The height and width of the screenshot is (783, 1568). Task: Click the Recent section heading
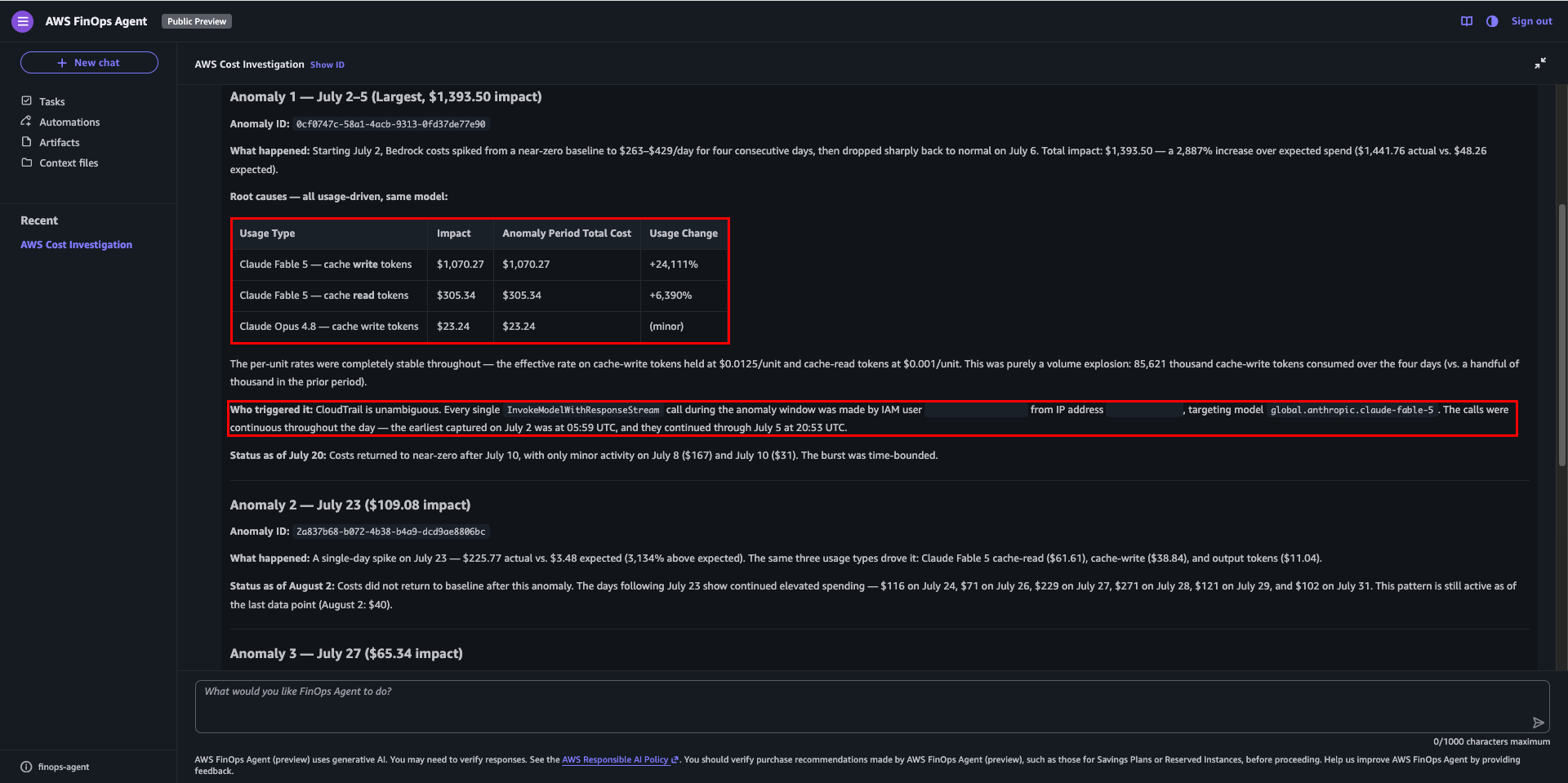pyautogui.click(x=39, y=220)
